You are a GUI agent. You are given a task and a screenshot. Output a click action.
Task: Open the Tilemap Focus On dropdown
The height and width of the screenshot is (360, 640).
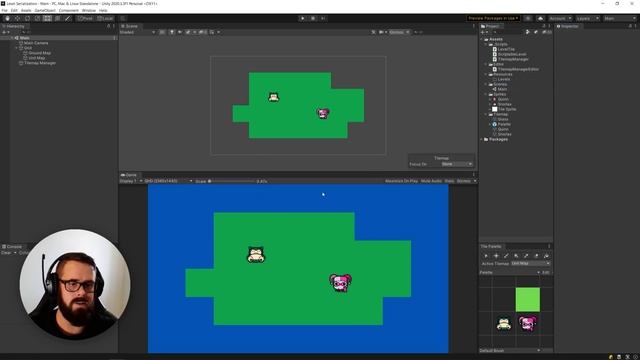tap(457, 164)
